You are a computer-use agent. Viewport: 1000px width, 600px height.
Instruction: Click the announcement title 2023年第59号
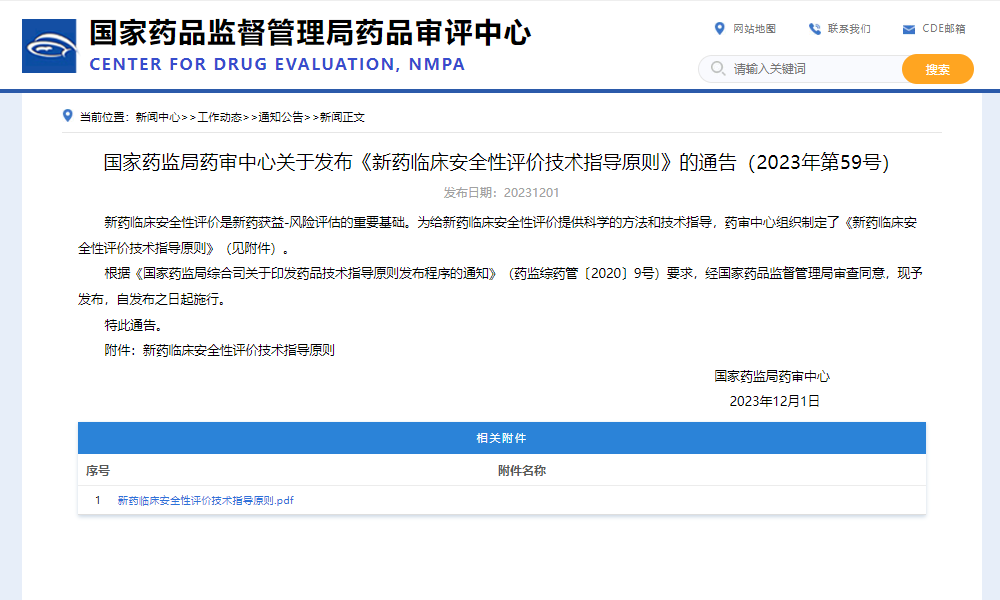coord(496,162)
